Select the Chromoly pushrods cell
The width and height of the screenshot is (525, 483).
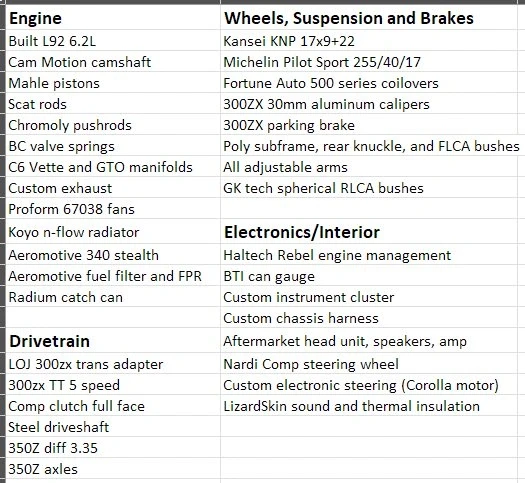(x=113, y=125)
